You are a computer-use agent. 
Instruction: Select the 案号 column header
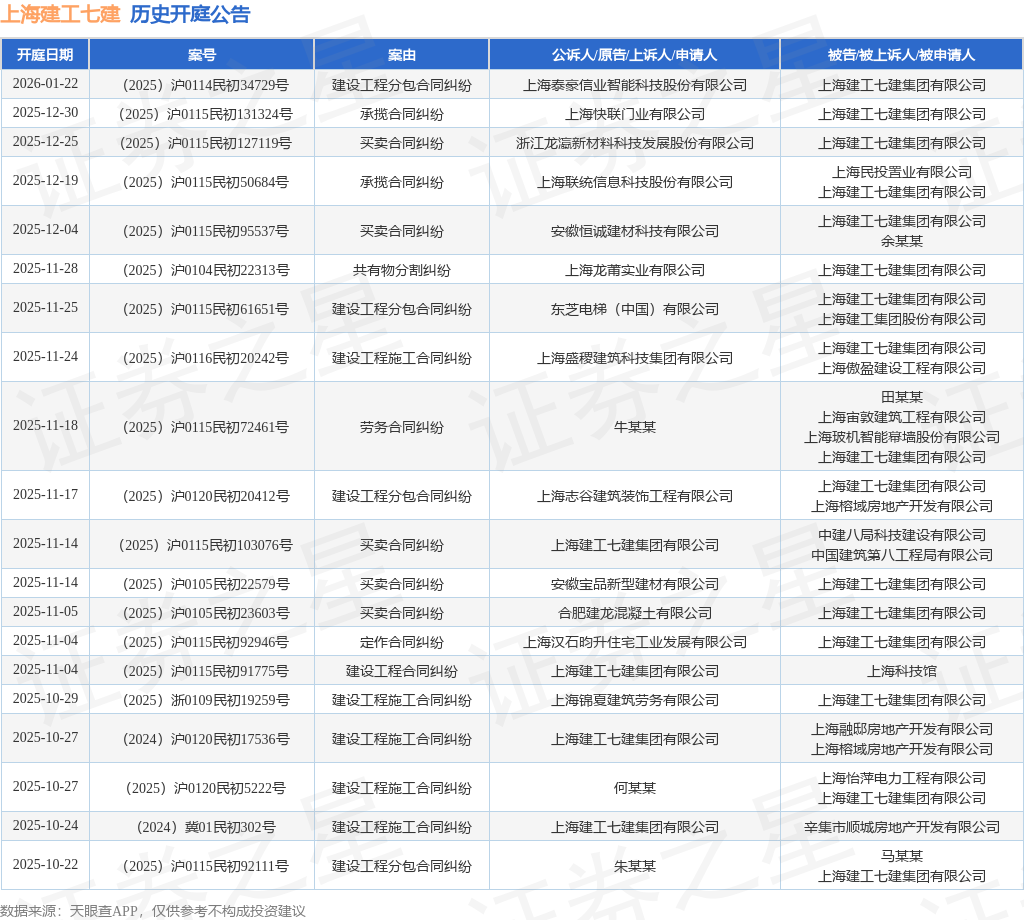[202, 55]
